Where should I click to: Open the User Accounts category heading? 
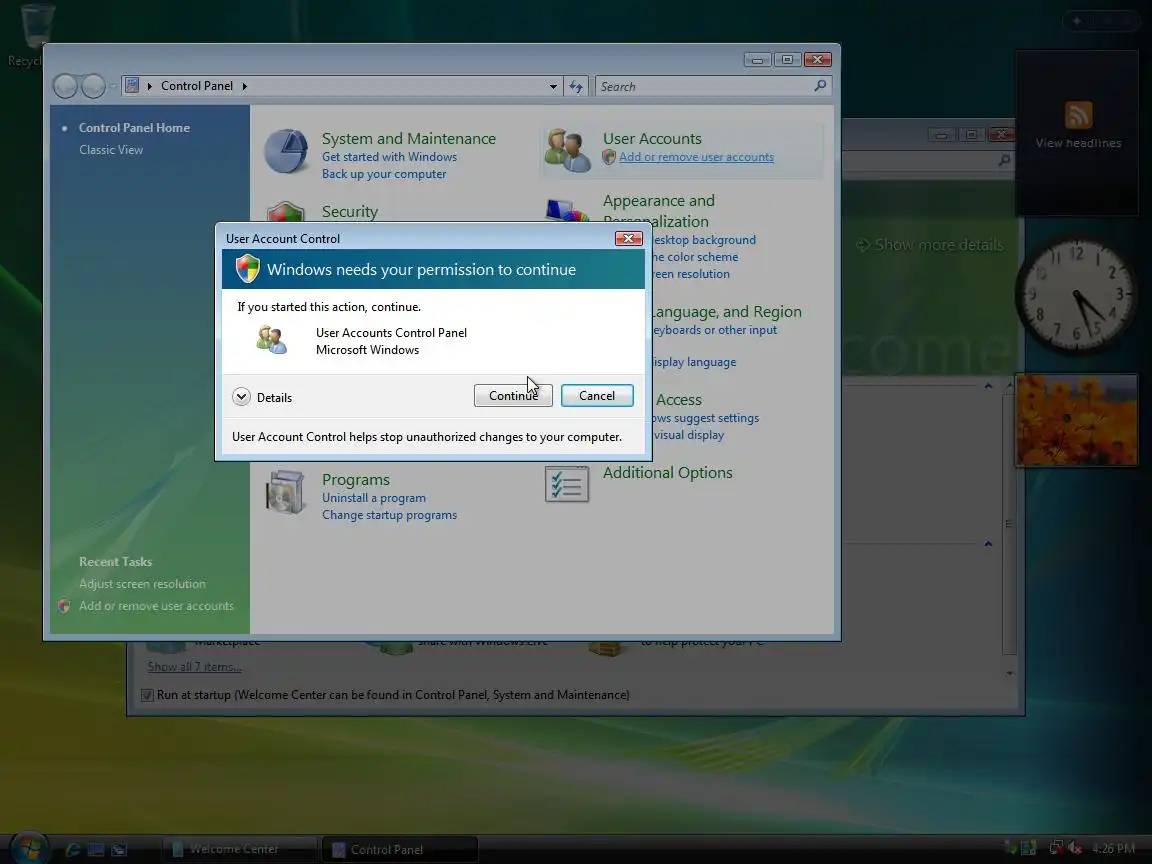pos(652,138)
